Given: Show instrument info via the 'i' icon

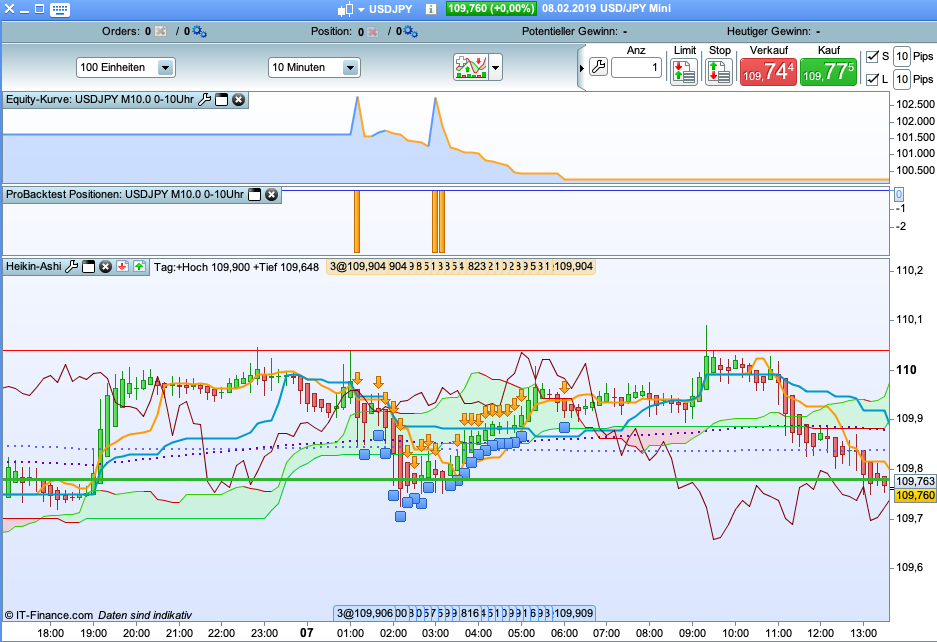Looking at the screenshot, I should click(x=431, y=9).
